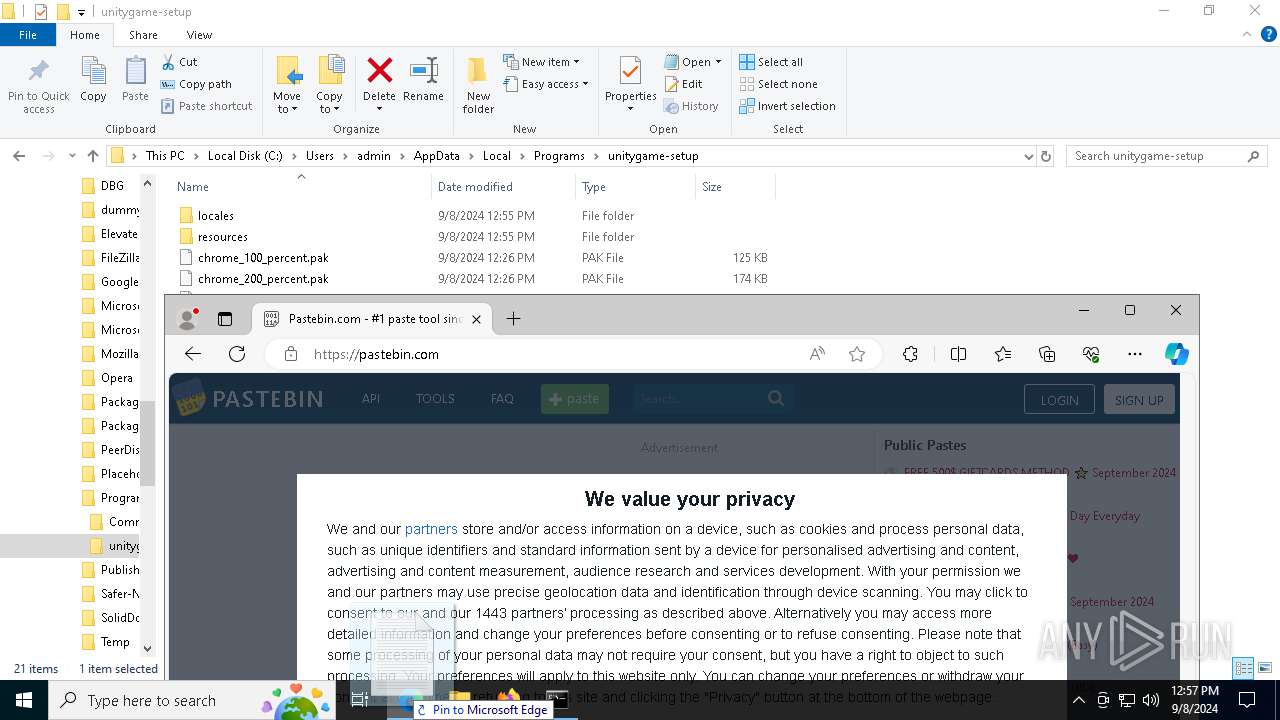
Task: Click the Paste icon in the ribbon
Action: click(x=135, y=72)
